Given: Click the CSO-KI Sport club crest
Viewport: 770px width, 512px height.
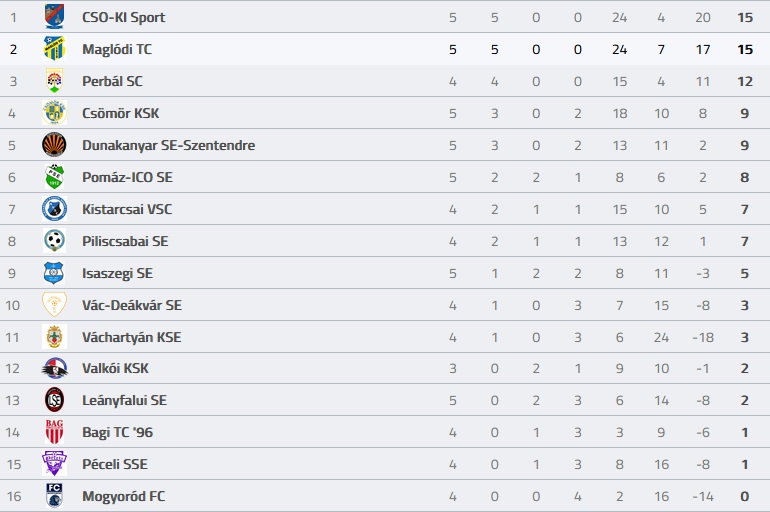Looking at the screenshot, I should (54, 17).
